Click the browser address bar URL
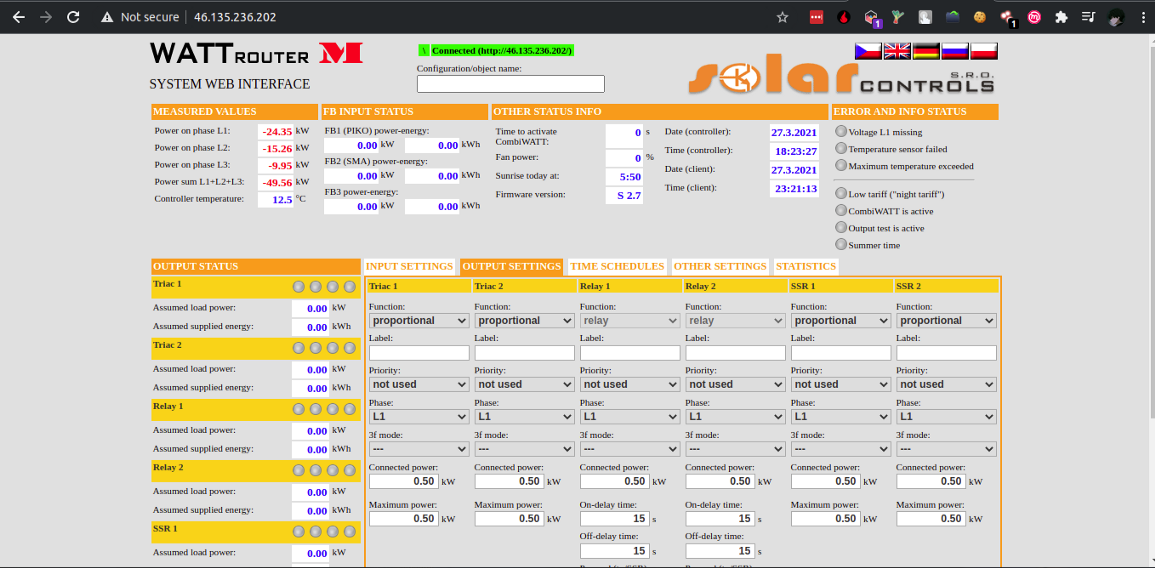The height and width of the screenshot is (568, 1155). pyautogui.click(x=235, y=17)
